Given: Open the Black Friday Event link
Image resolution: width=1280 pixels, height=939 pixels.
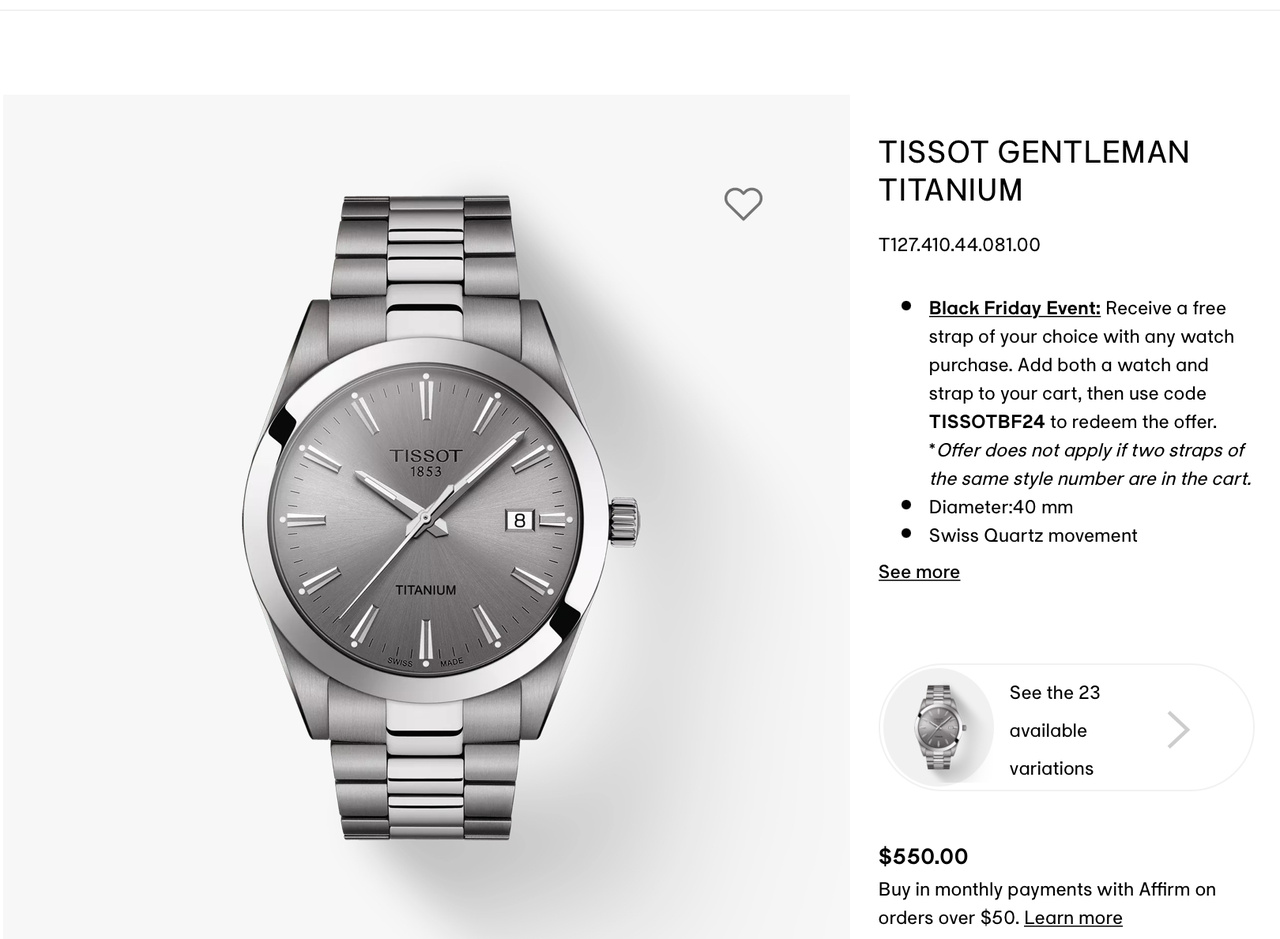Looking at the screenshot, I should [x=1014, y=307].
